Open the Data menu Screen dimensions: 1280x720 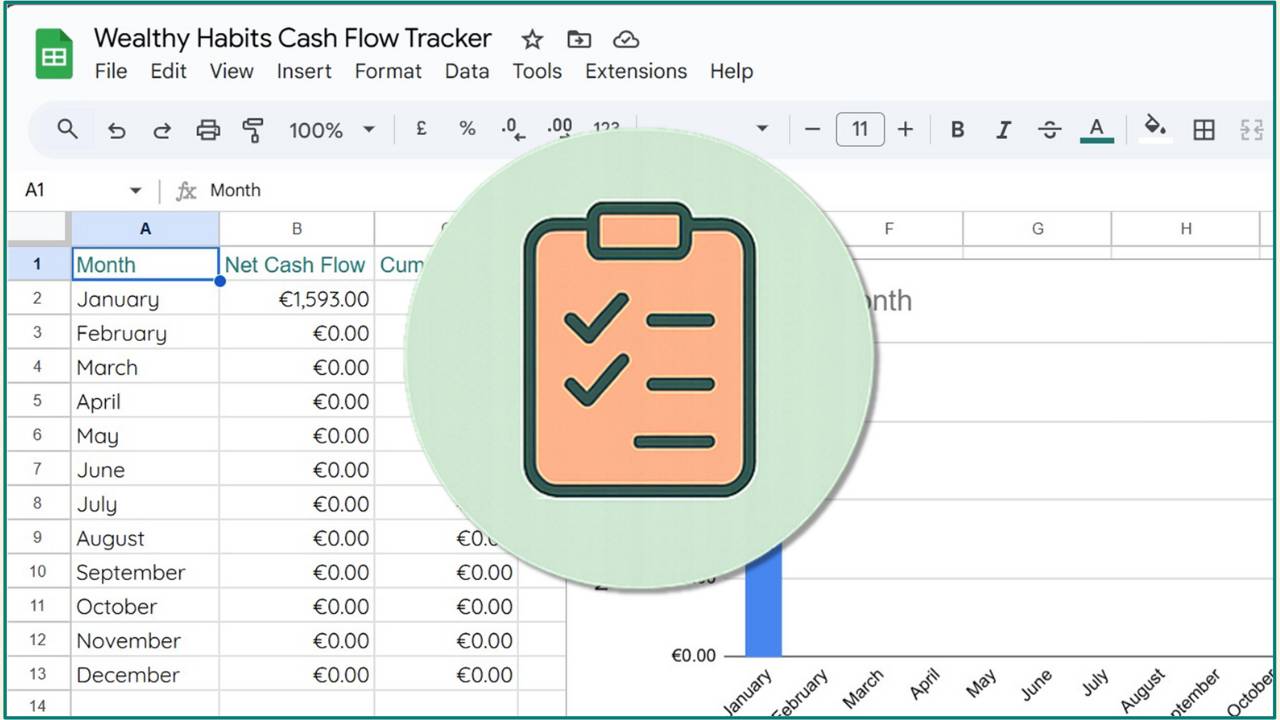tap(466, 71)
